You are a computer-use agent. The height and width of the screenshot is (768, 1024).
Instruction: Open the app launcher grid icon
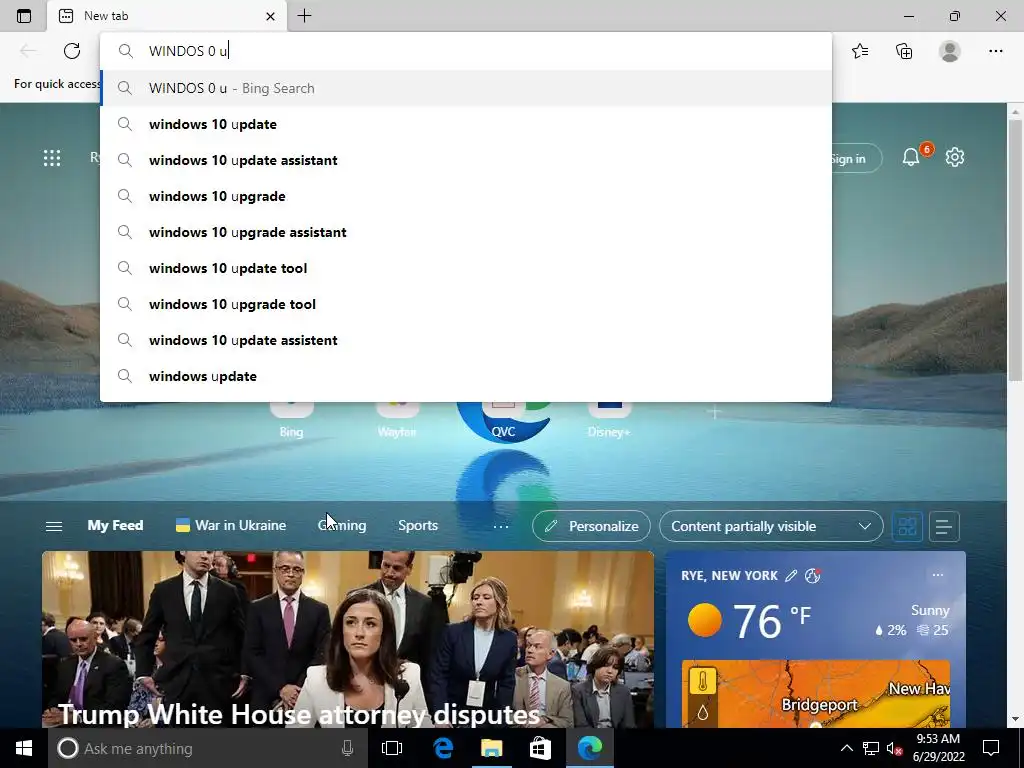point(52,157)
